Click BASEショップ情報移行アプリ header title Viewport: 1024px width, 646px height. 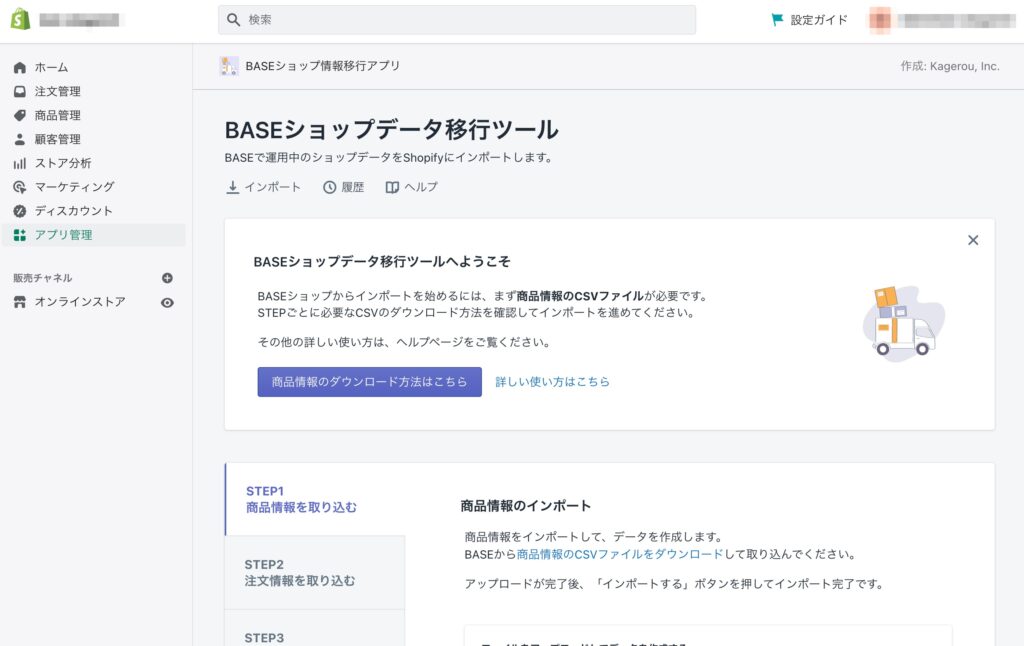click(x=323, y=66)
